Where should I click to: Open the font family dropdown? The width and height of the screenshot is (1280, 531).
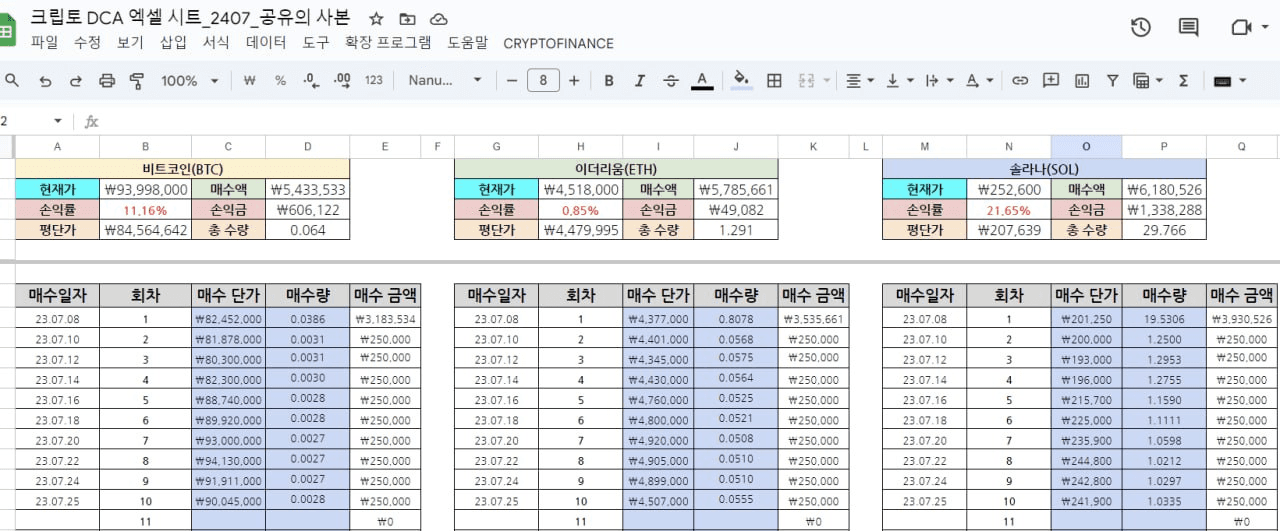click(x=444, y=81)
